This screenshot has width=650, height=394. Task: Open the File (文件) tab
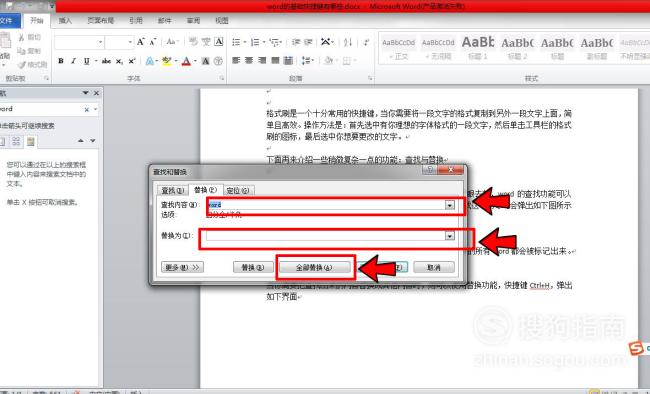[8, 20]
